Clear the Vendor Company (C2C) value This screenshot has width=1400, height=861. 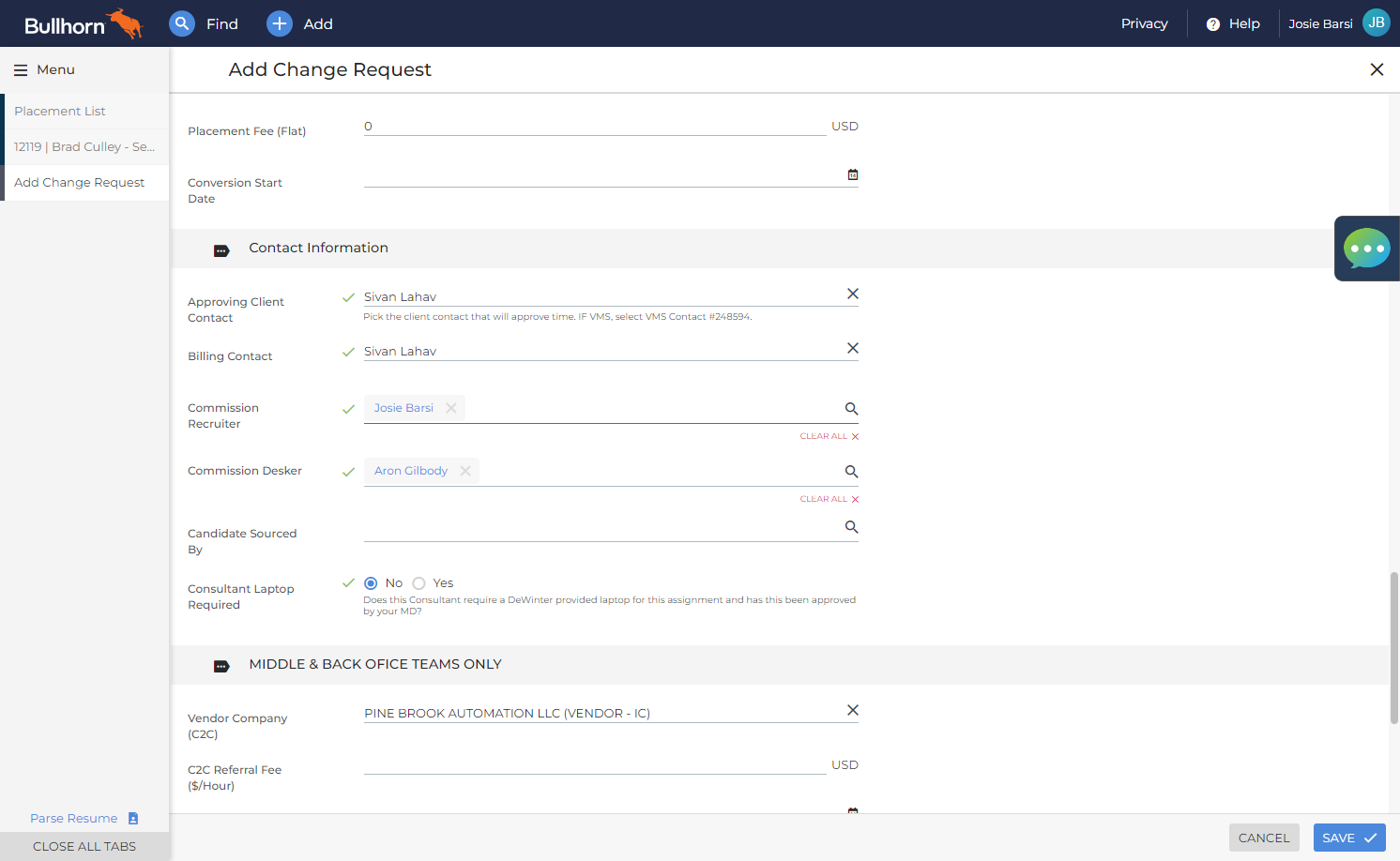point(853,710)
